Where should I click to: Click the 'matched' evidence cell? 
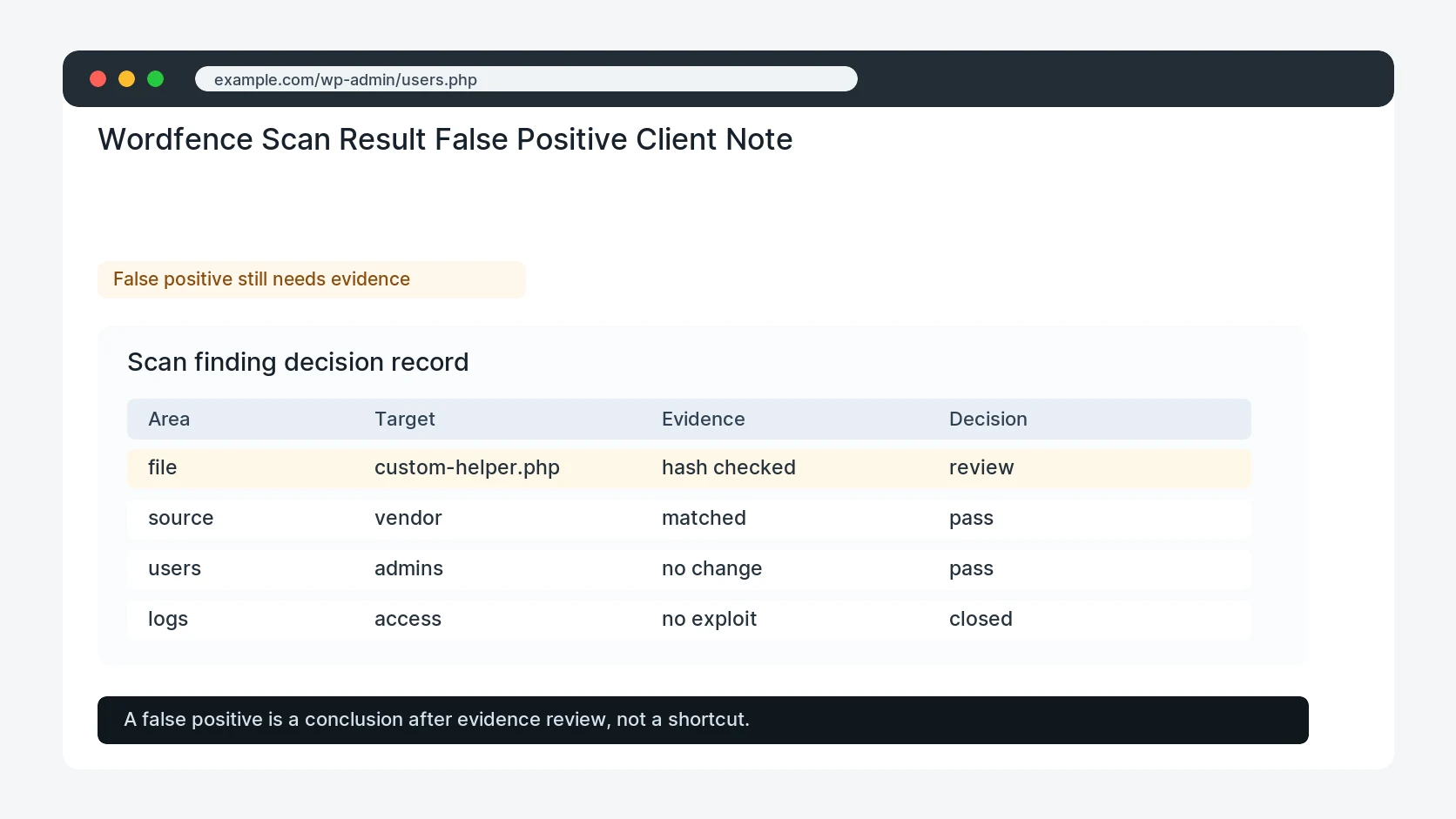click(704, 518)
